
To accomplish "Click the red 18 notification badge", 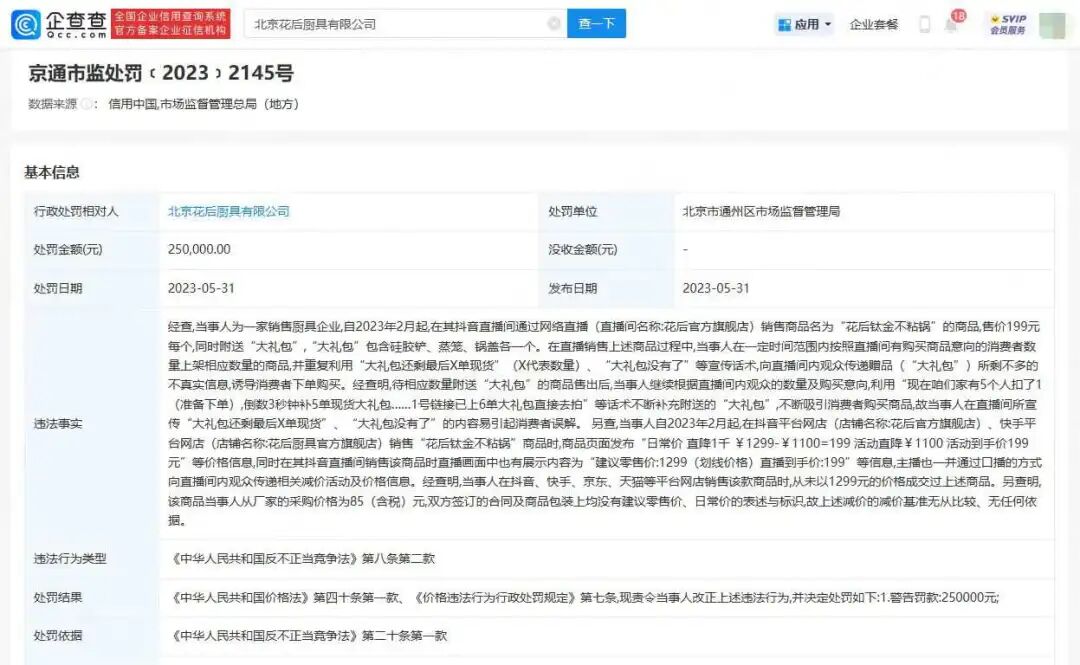I will [x=959, y=15].
